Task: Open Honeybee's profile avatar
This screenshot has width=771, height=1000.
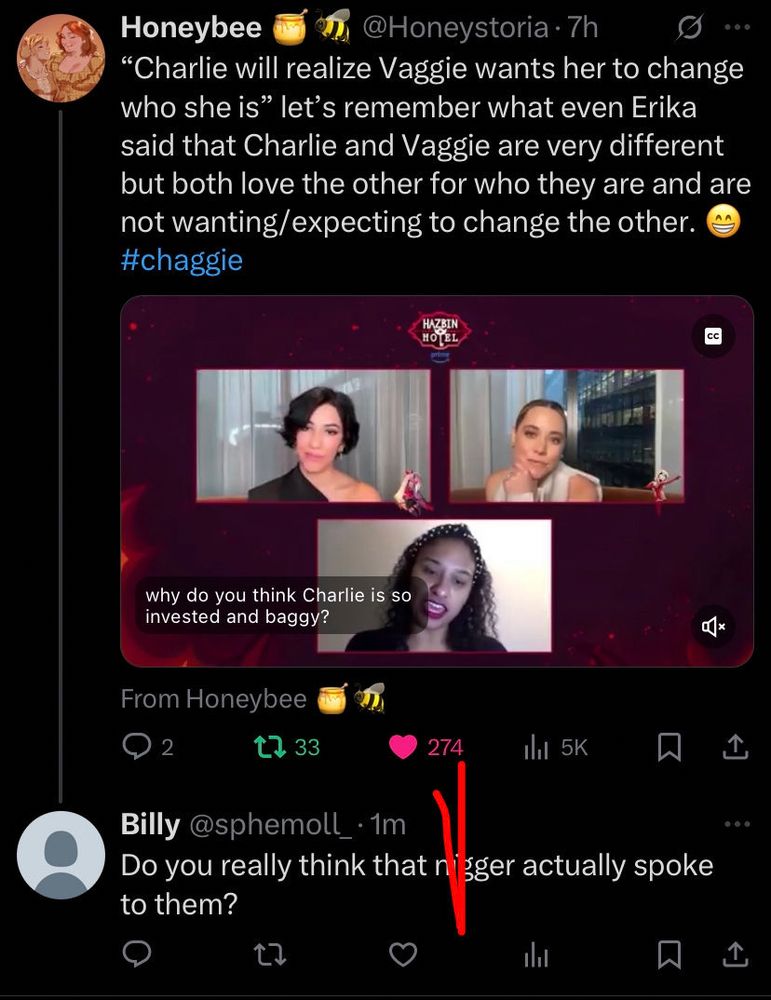Action: 62,59
